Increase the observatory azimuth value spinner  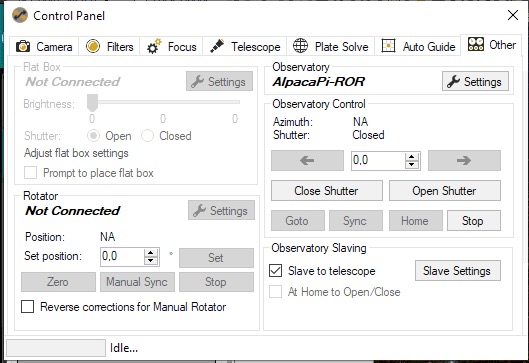412,157
